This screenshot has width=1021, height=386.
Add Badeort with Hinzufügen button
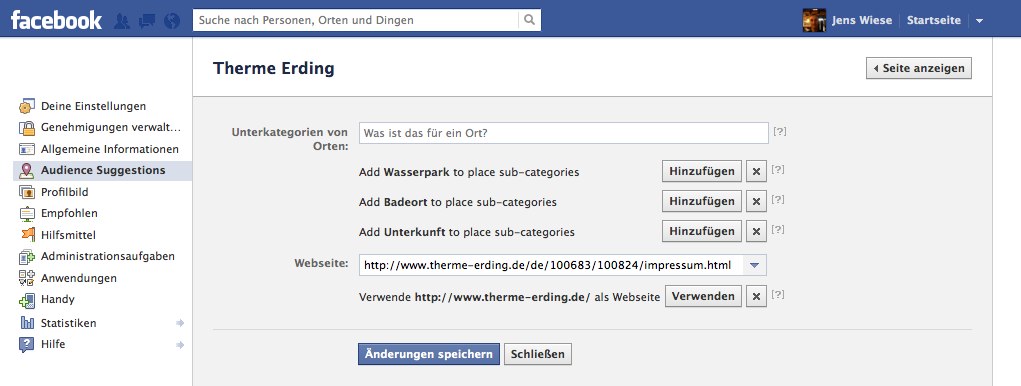tap(702, 201)
